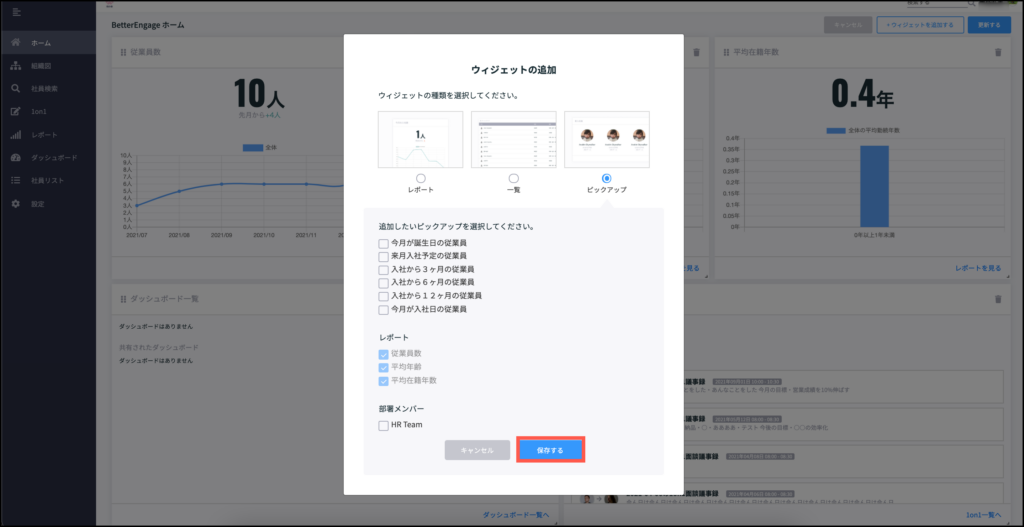Click blue bar in 平均在籍年数 chart
This screenshot has height=527, width=1024.
874,186
